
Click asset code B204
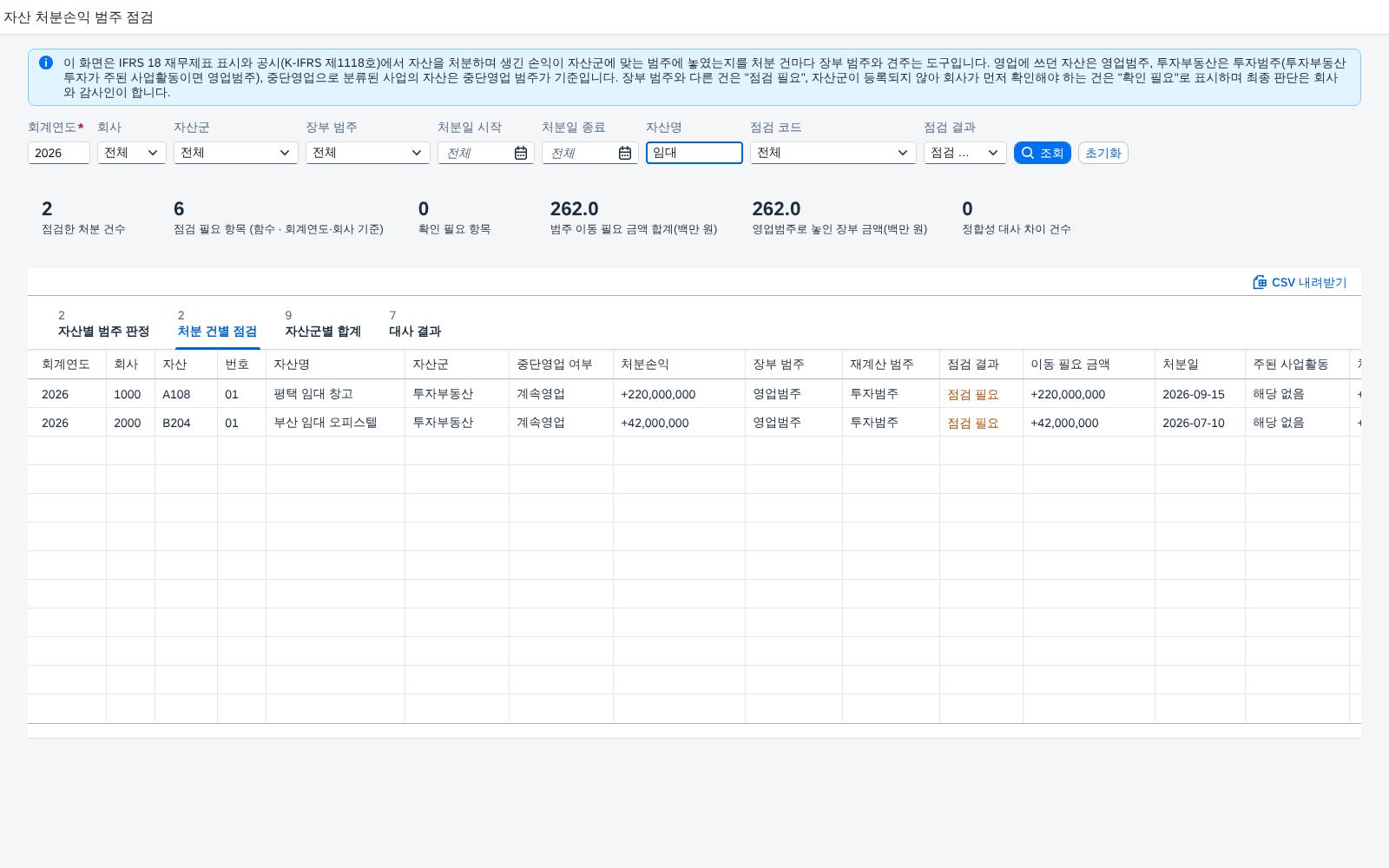click(x=176, y=423)
